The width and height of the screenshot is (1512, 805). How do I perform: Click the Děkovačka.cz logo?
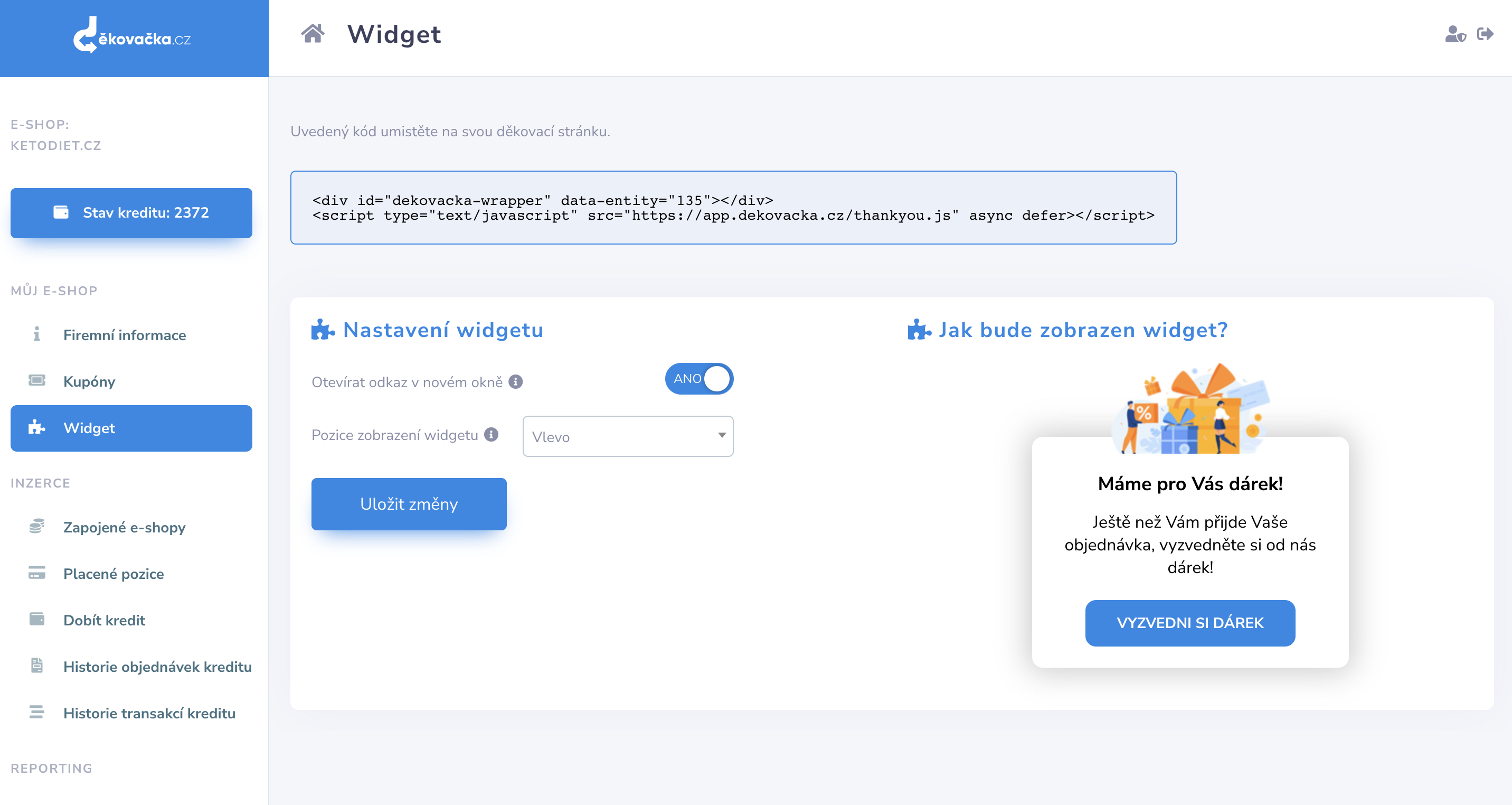pyautogui.click(x=132, y=35)
